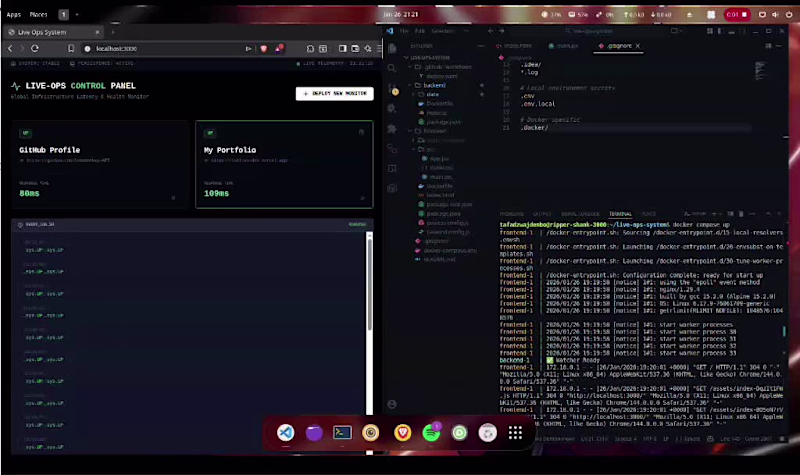This screenshot has height=475, width=800.
Task: Open the Apps menu in the top bar
Action: (14, 15)
